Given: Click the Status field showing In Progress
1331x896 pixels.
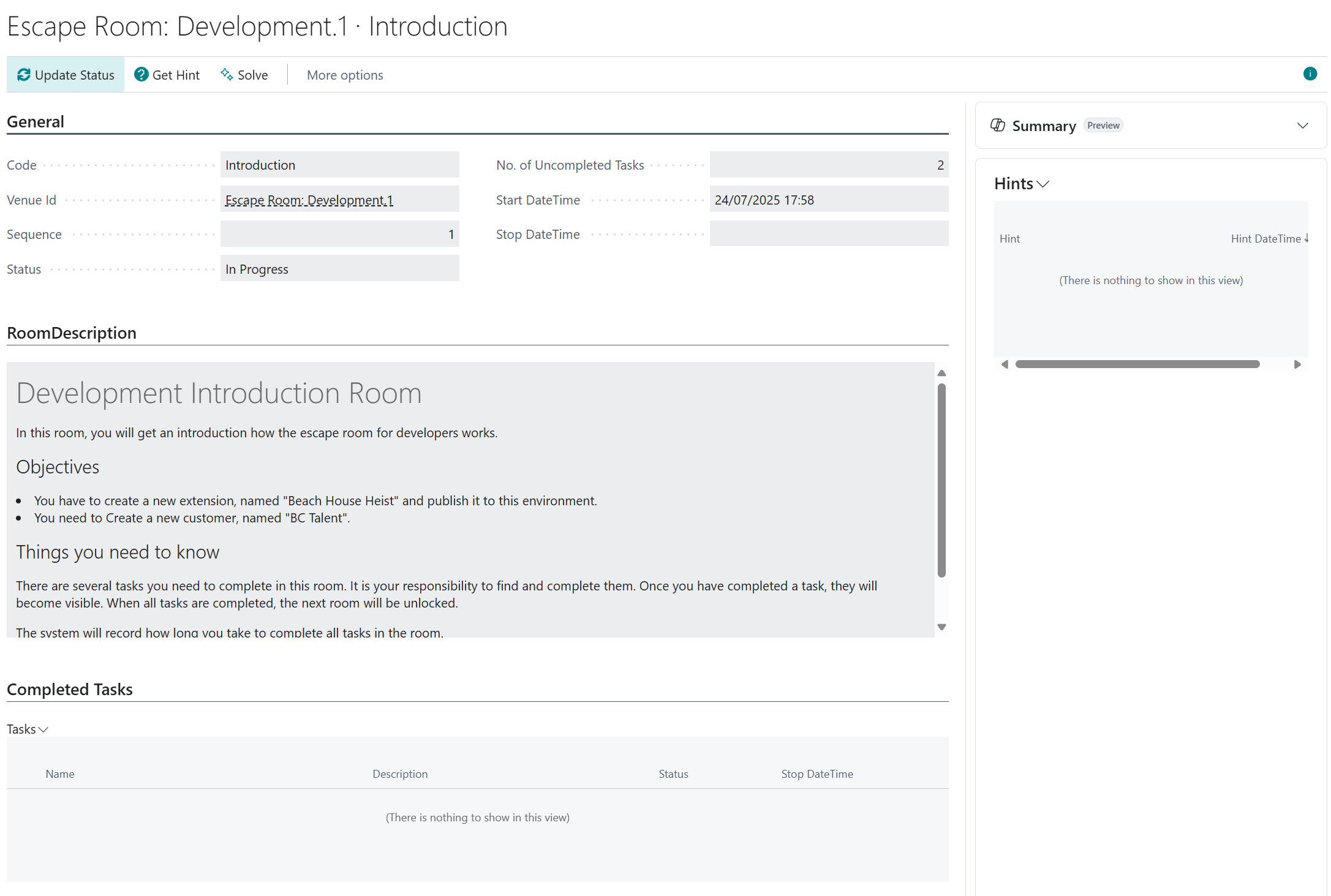Looking at the screenshot, I should tap(340, 269).
